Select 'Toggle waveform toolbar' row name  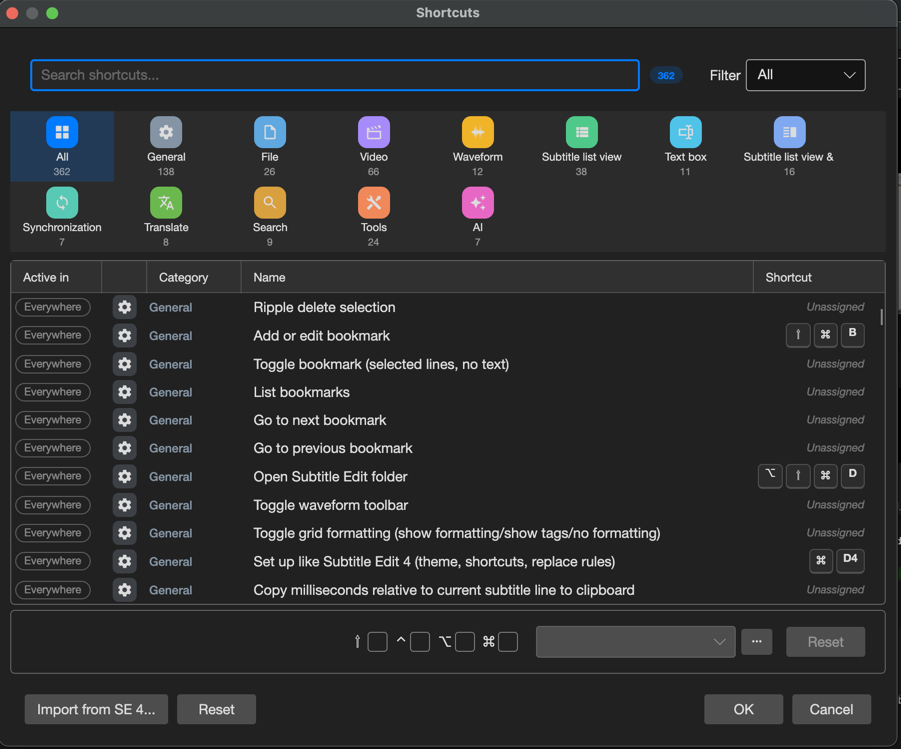pos(331,505)
